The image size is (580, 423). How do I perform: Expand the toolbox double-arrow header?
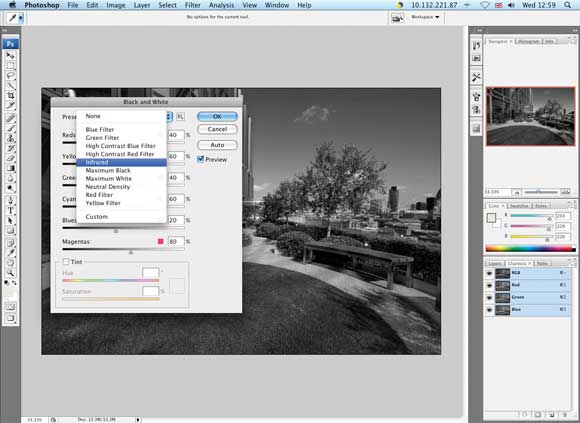5,31
